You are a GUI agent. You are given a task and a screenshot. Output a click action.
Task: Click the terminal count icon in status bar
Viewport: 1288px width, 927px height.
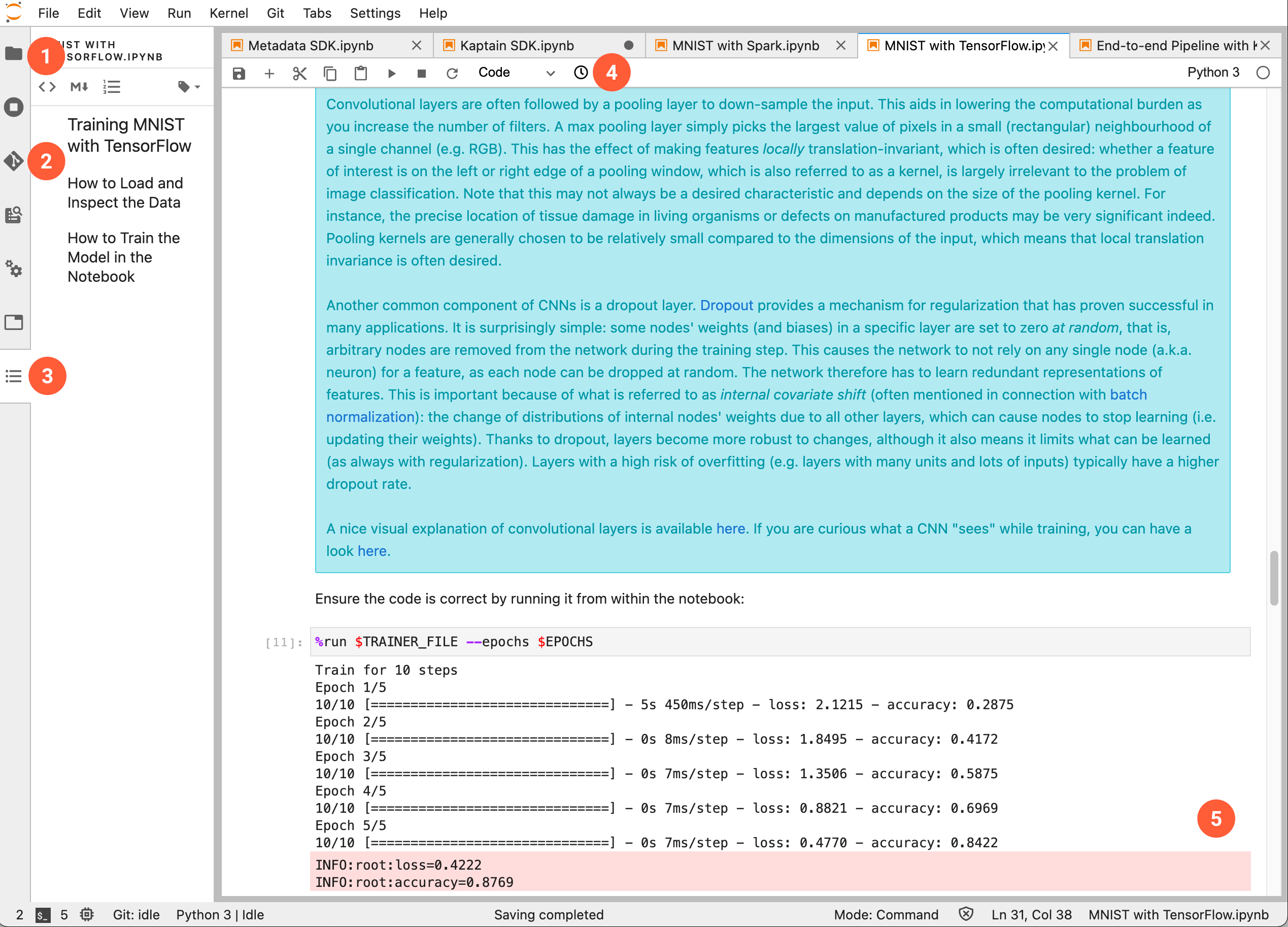[43, 914]
